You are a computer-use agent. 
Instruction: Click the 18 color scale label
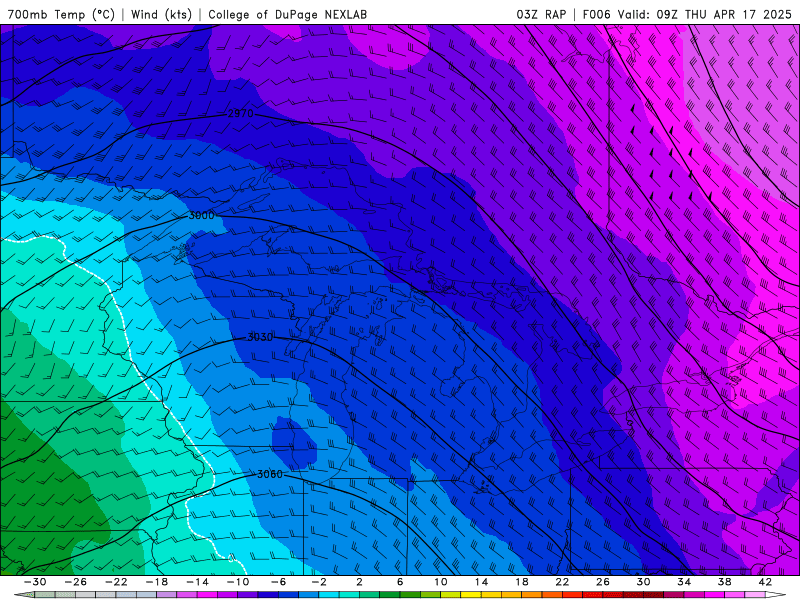pyautogui.click(x=522, y=582)
